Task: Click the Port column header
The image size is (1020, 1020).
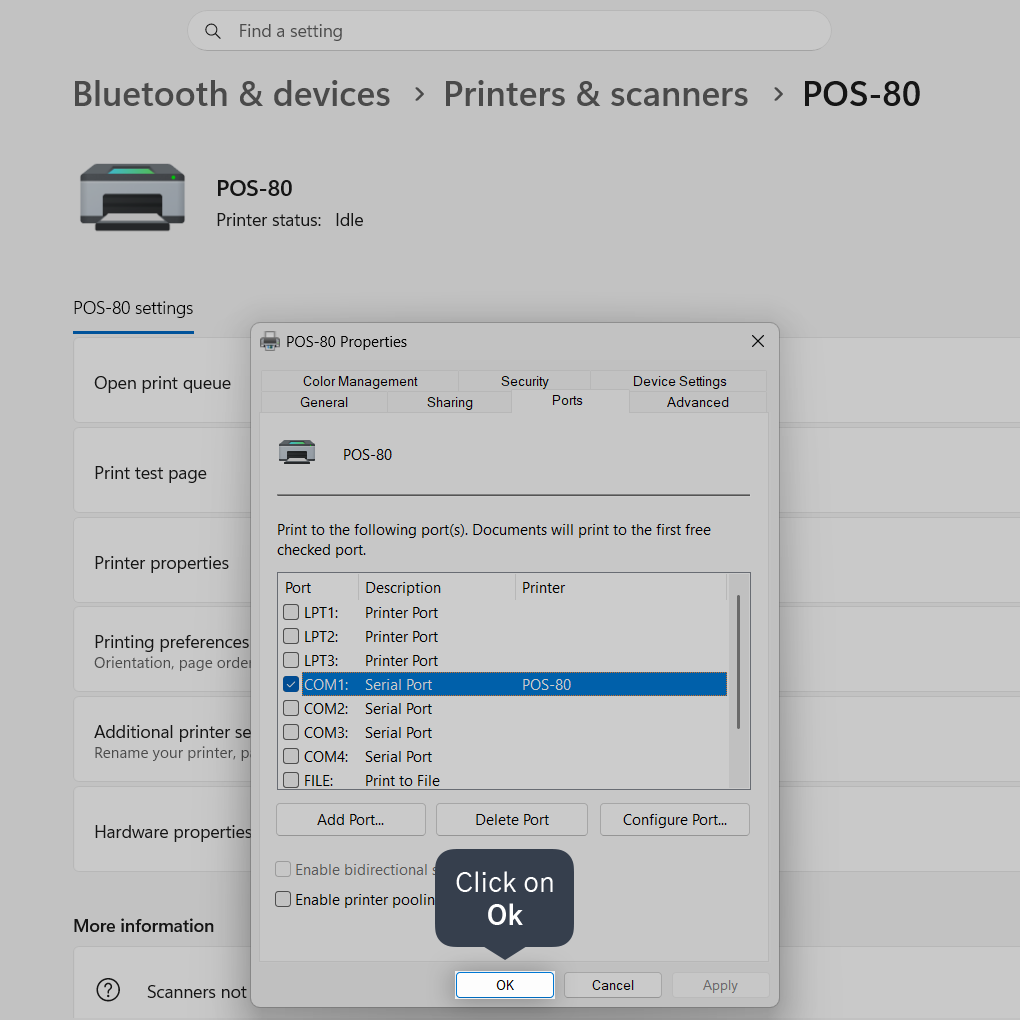Action: tap(318, 587)
